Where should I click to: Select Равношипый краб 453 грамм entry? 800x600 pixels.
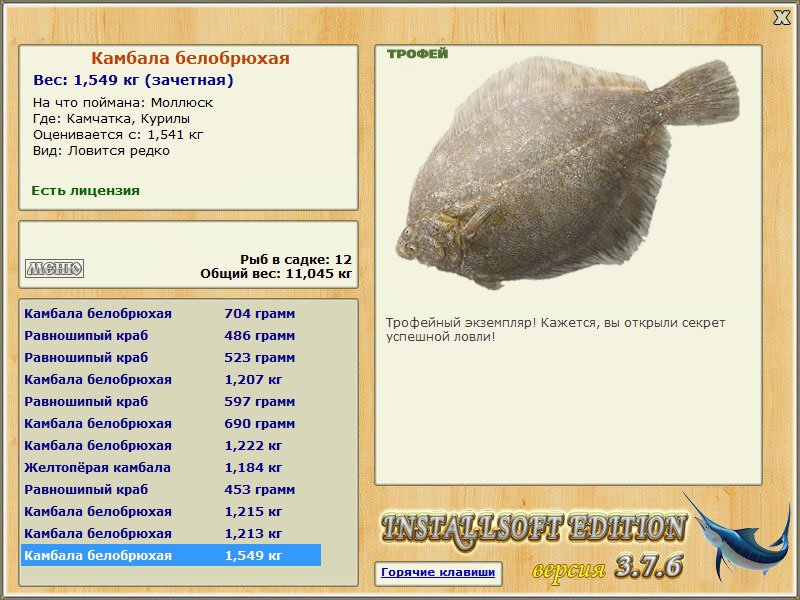[x=171, y=489]
